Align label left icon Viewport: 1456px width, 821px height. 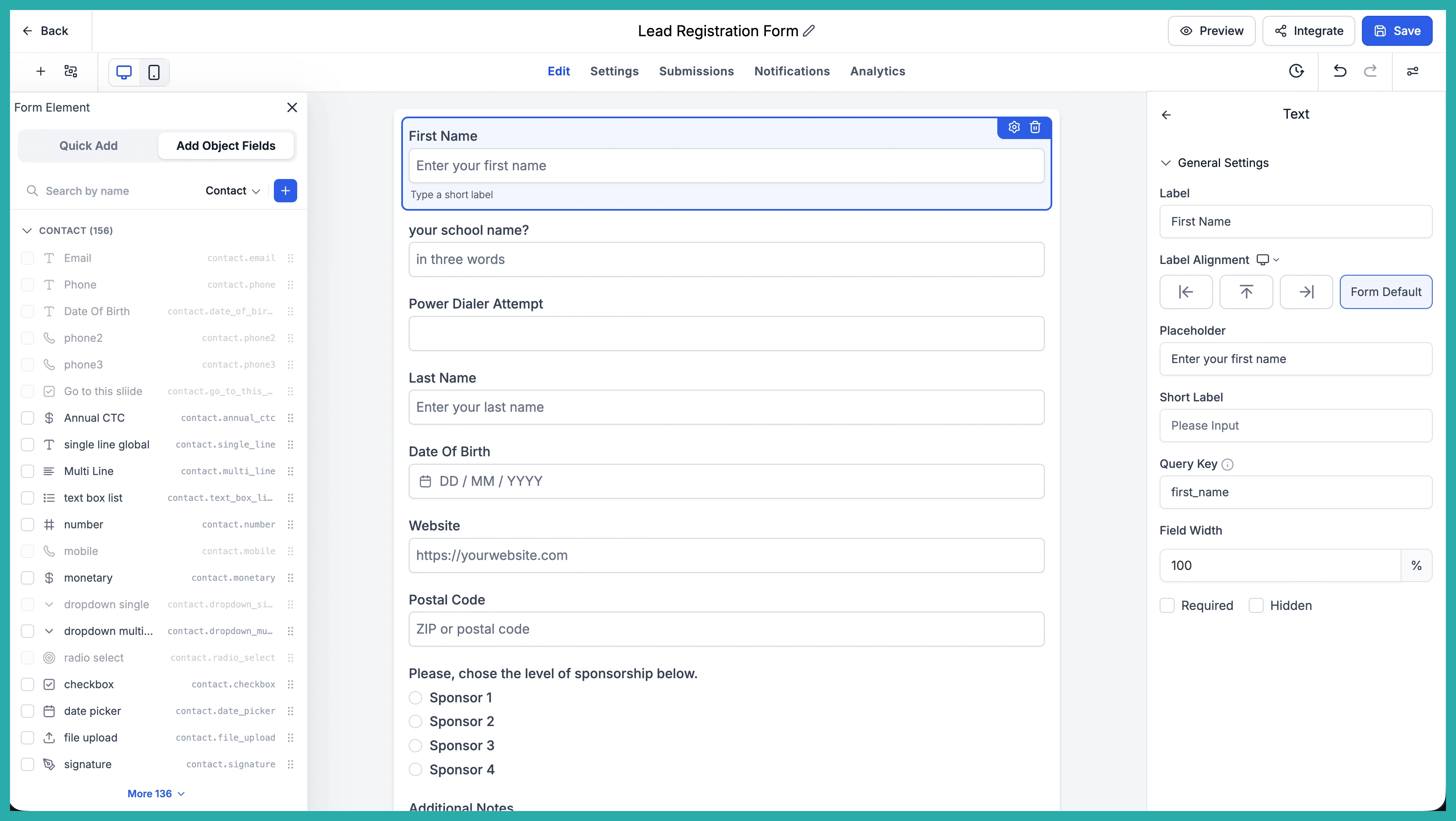point(1186,292)
